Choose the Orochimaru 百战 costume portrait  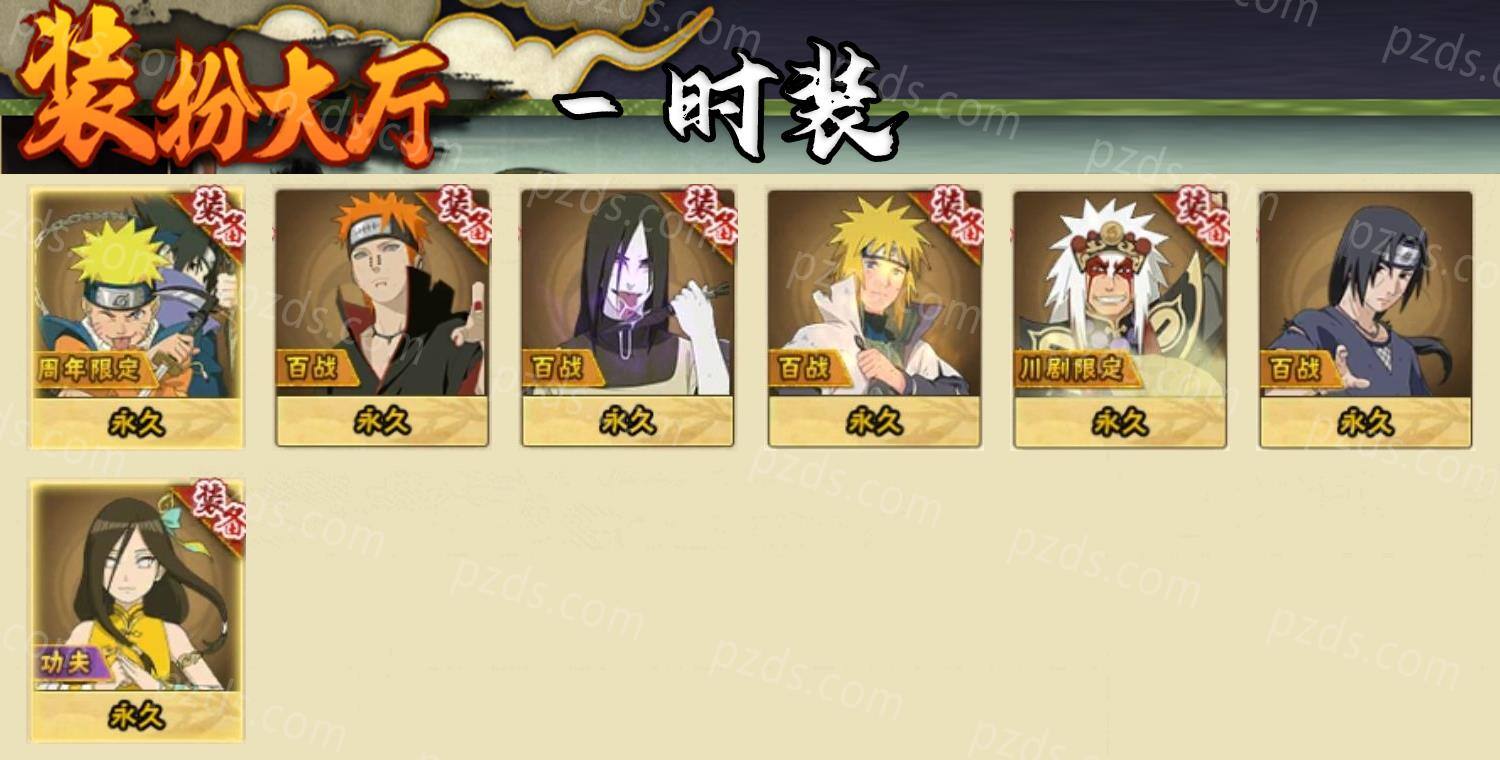click(x=628, y=317)
